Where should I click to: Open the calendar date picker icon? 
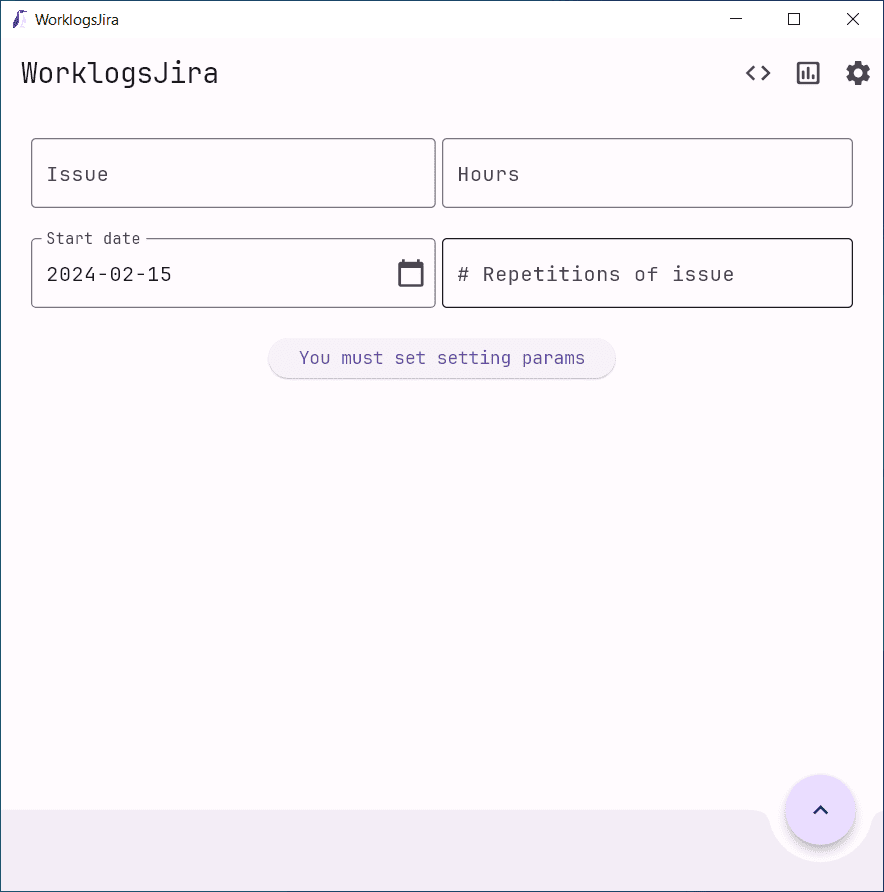point(411,273)
